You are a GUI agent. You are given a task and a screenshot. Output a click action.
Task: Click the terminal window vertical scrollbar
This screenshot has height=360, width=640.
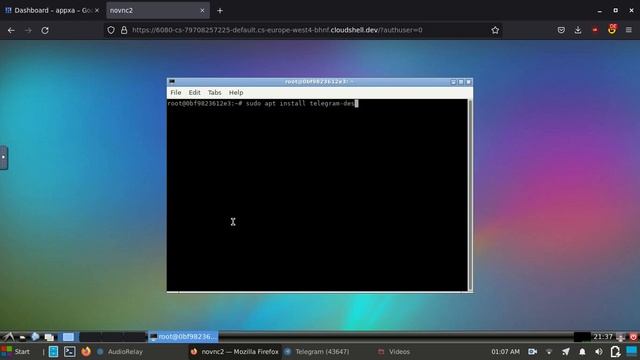(x=470, y=195)
